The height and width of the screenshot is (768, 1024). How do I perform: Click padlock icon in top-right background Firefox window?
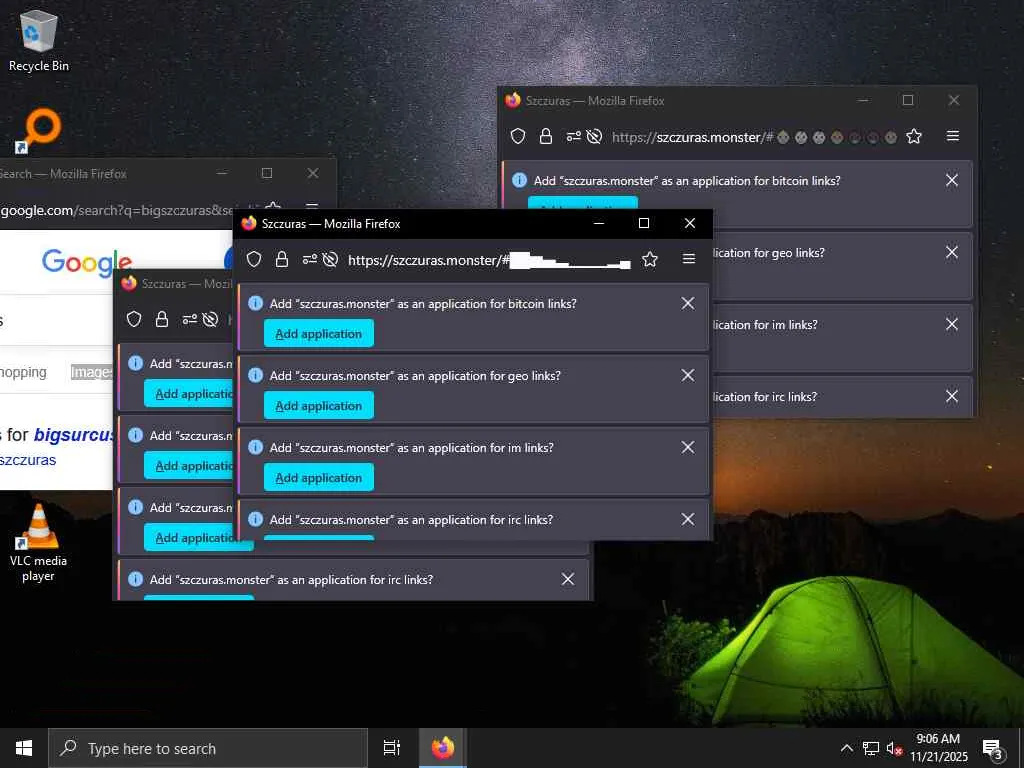point(545,136)
